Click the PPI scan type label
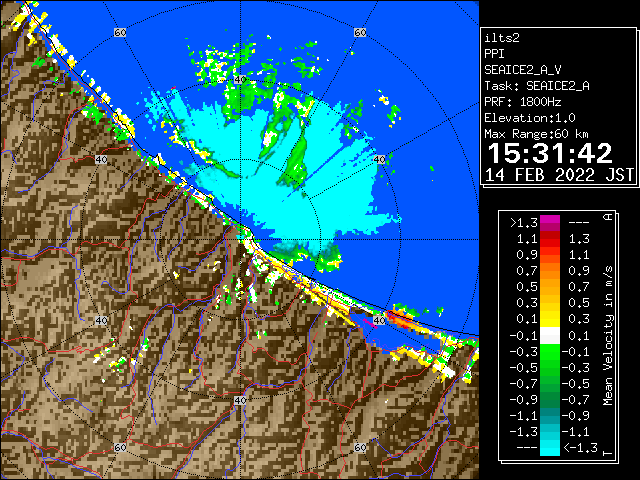 [494, 54]
